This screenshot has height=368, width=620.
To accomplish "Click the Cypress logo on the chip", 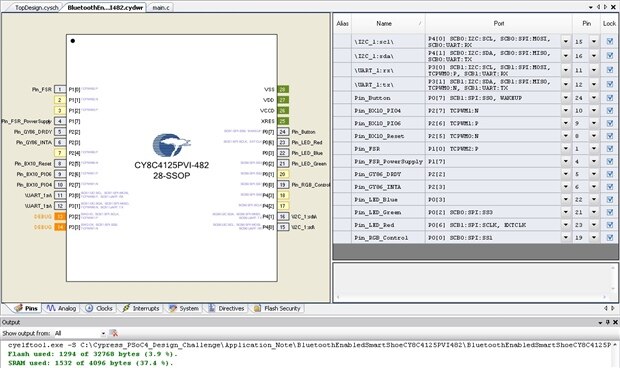I will (x=171, y=145).
